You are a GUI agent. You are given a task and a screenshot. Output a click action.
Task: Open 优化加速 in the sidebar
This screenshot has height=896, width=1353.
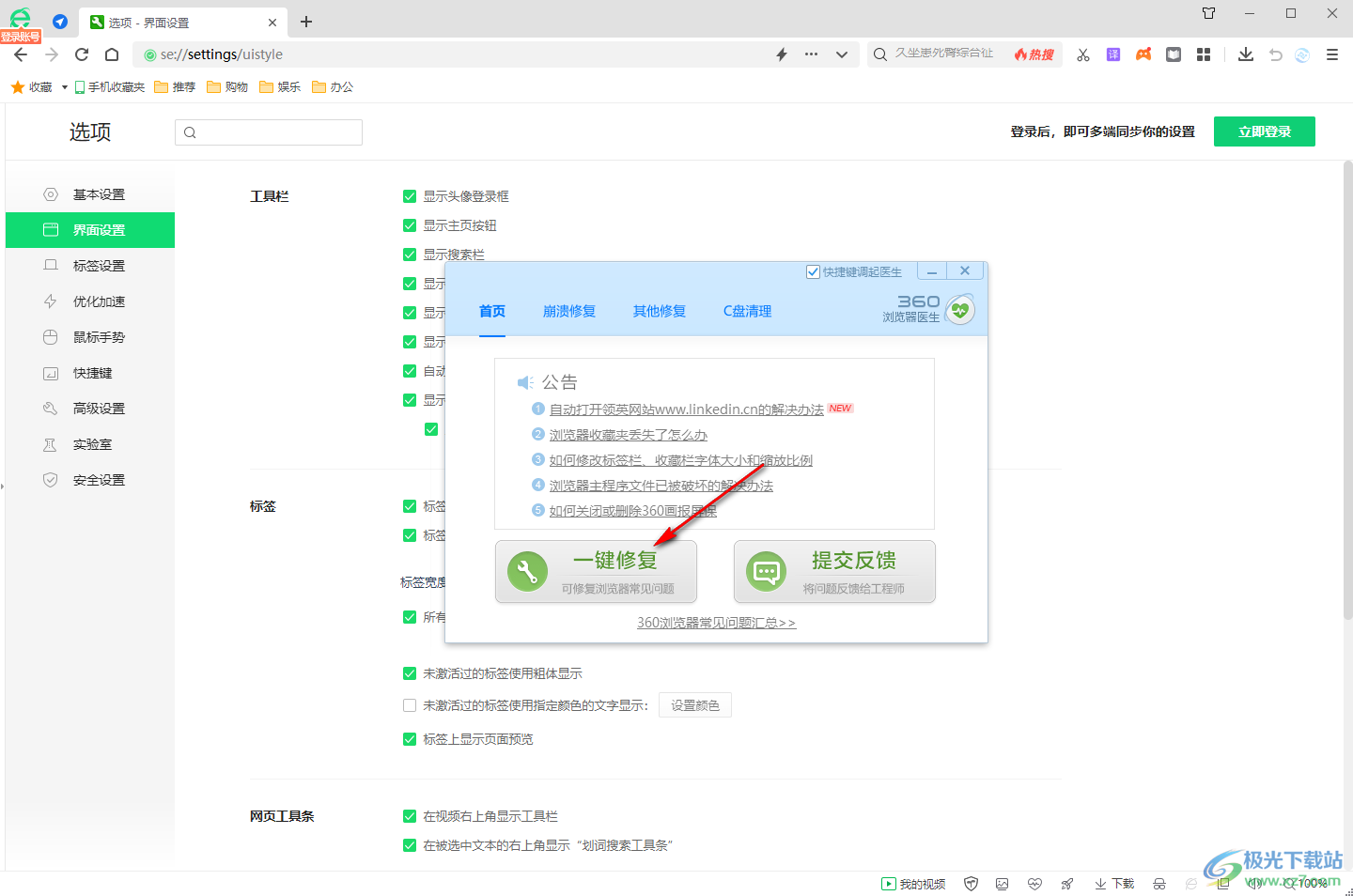[90, 301]
